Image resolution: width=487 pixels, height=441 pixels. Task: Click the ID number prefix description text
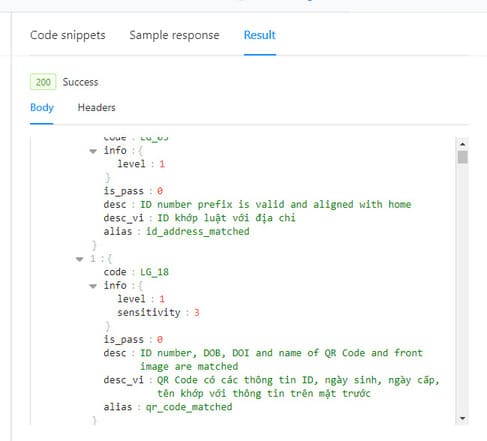pyautogui.click(x=275, y=204)
